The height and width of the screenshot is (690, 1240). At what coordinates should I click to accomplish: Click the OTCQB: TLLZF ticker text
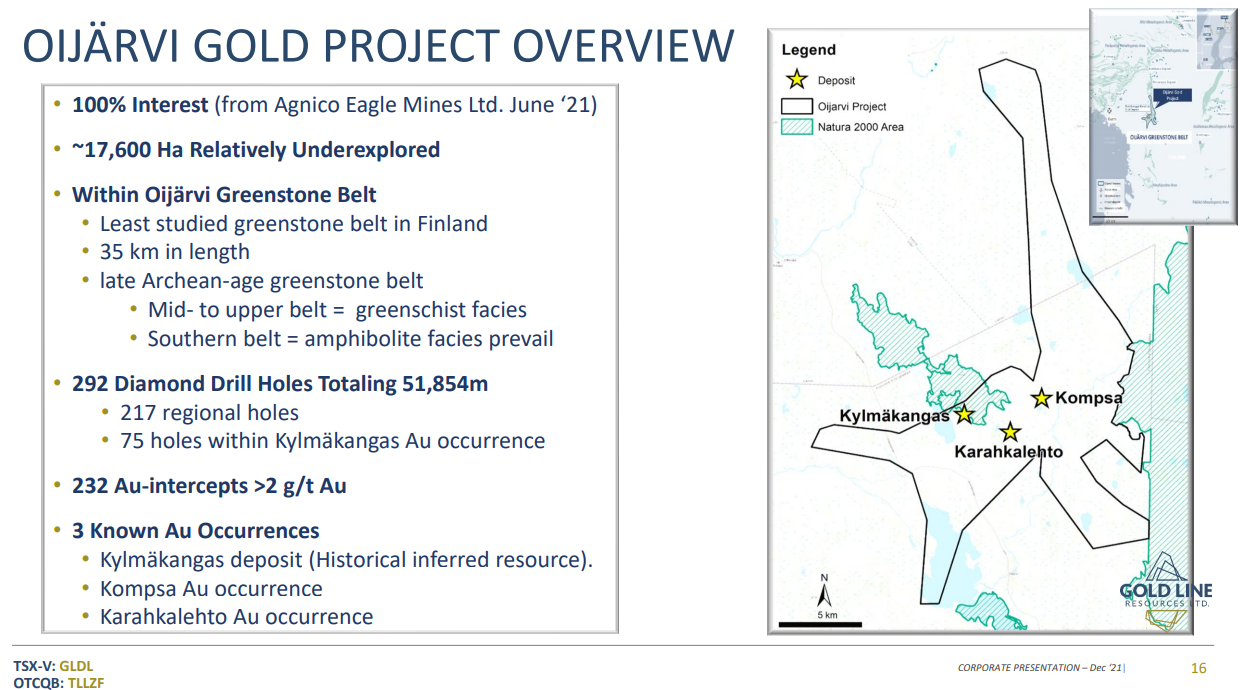[x=59, y=683]
